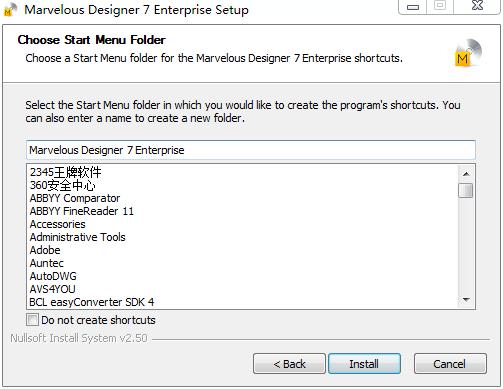This screenshot has width=503, height=389.
Task: Pick the Adobe folder entry
Action: (45, 250)
